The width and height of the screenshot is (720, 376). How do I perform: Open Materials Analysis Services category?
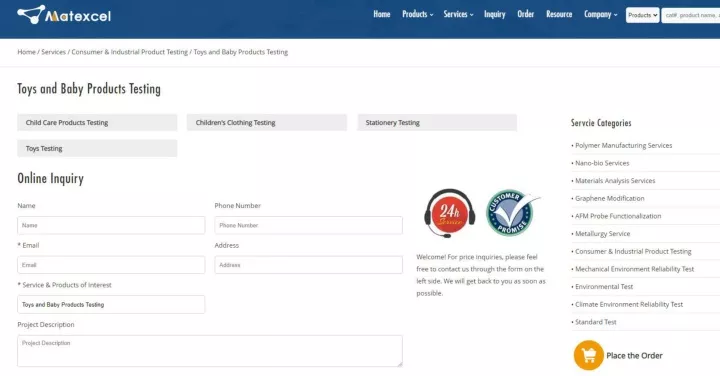click(x=614, y=180)
